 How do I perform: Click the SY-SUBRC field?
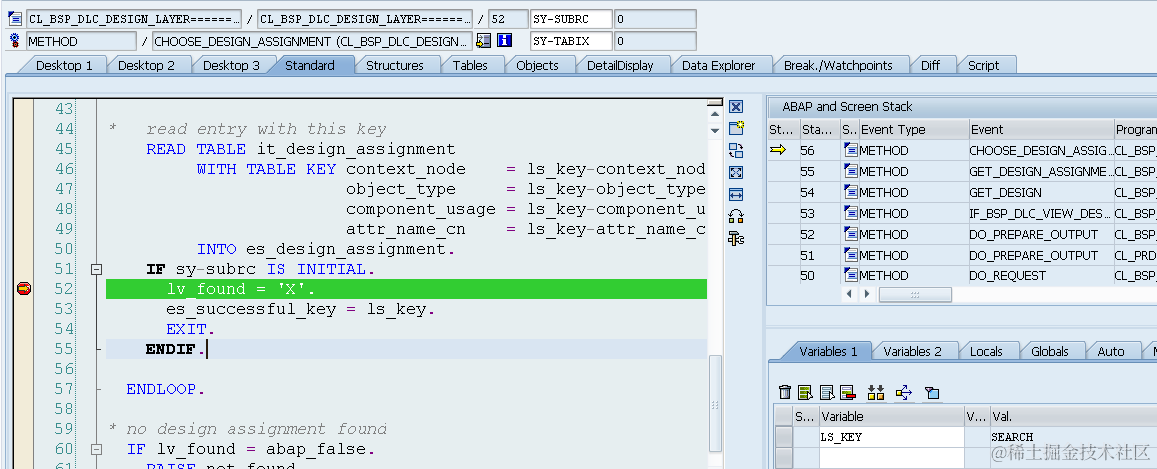pyautogui.click(x=571, y=19)
